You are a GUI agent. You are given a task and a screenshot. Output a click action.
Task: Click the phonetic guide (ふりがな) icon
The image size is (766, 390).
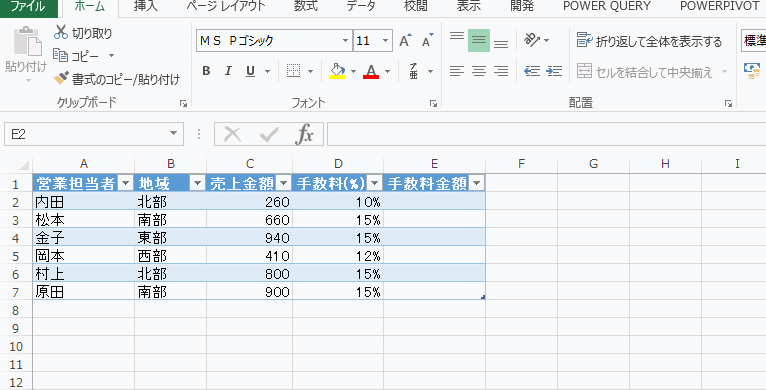(414, 71)
